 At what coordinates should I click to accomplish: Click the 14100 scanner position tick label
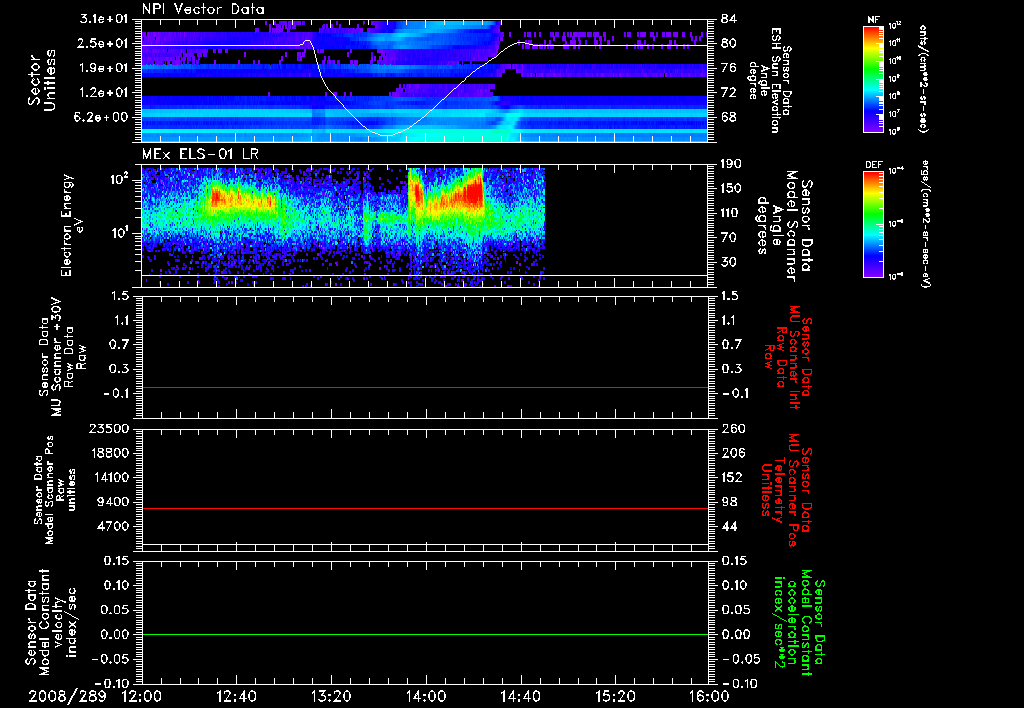[x=108, y=477]
